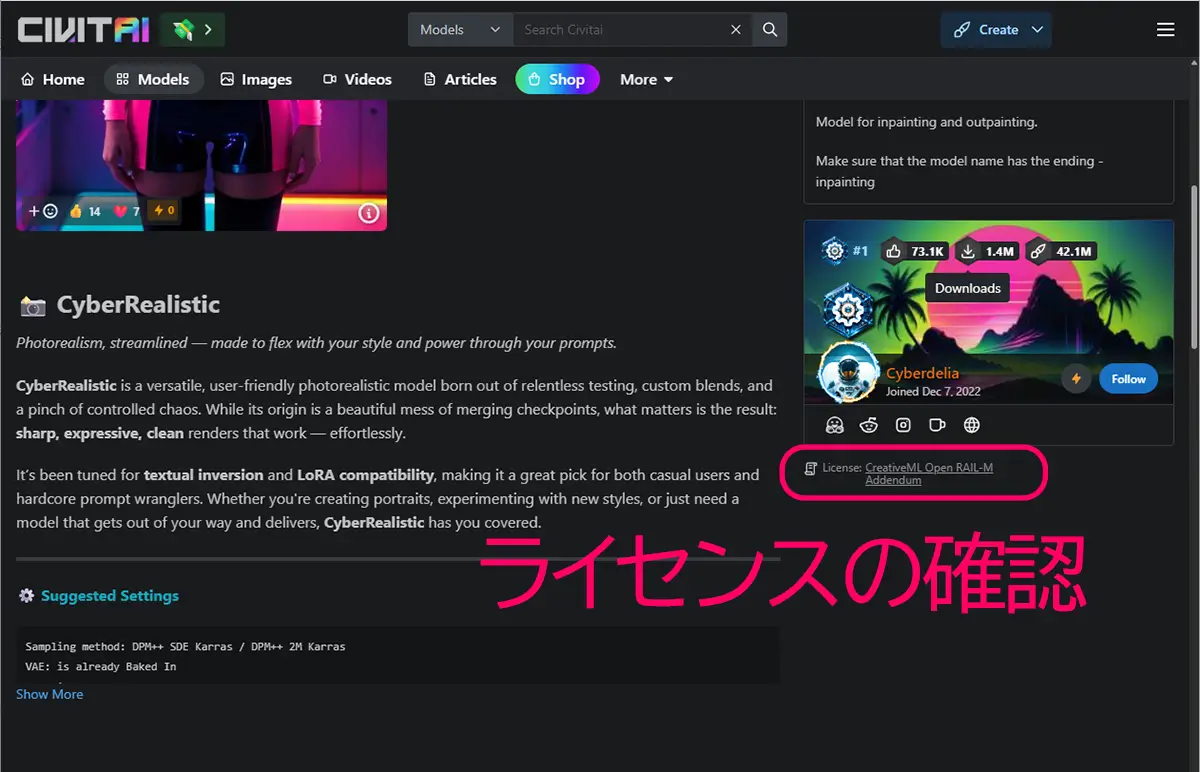The image size is (1200, 772).
Task: Click the thumbs-up reaction showing 14
Action: [84, 211]
